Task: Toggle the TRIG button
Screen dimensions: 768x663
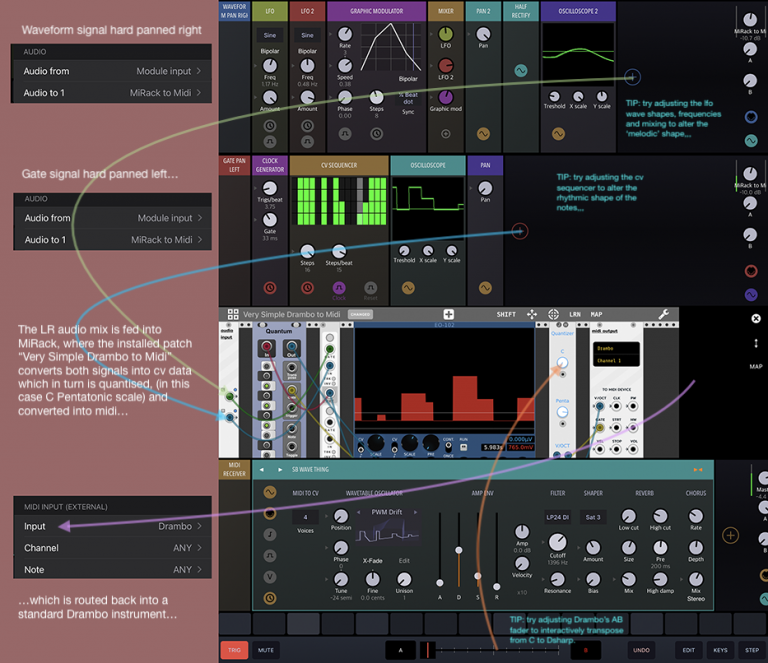Action: coord(234,650)
